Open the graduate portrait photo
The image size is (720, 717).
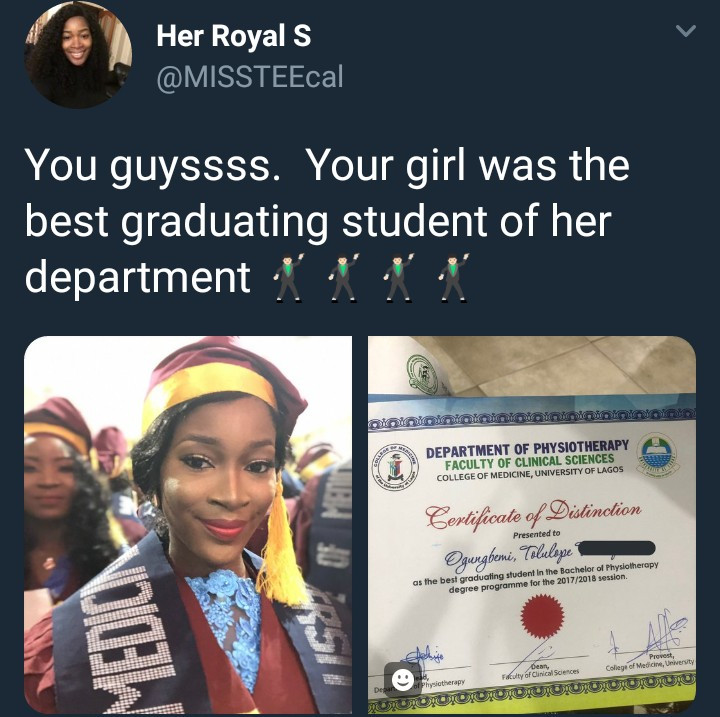click(188, 525)
